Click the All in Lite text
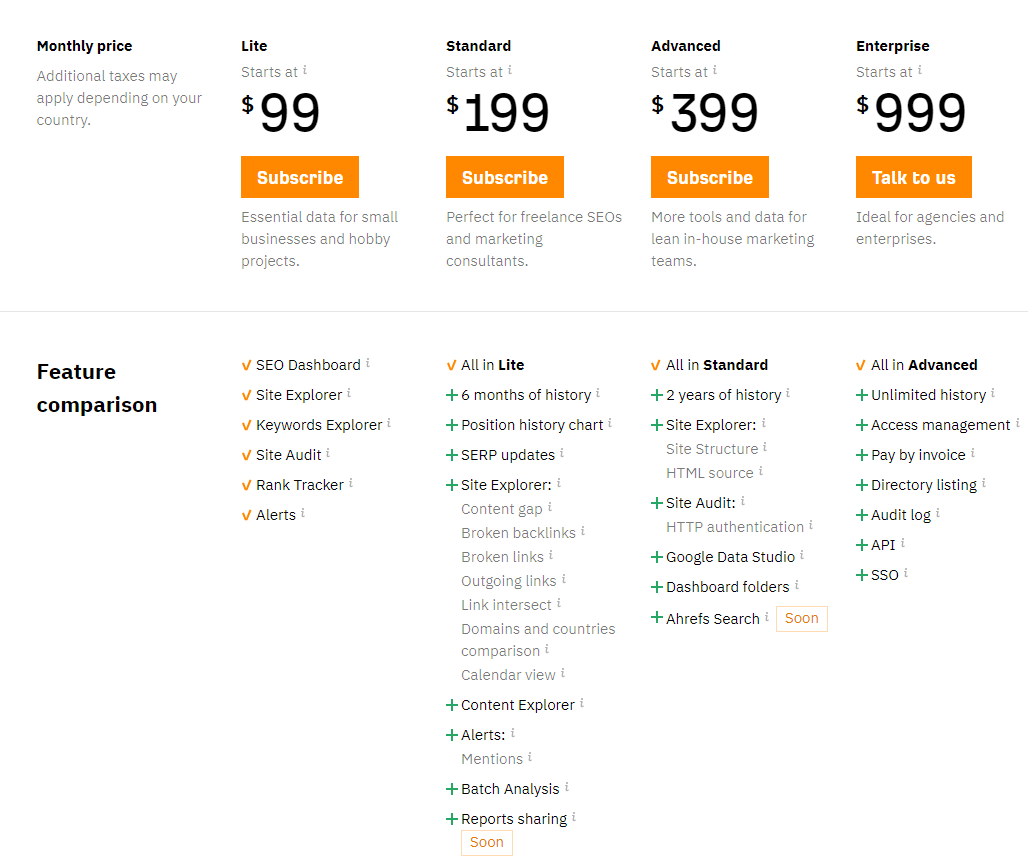This screenshot has height=863, width=1028. pyautogui.click(x=492, y=365)
